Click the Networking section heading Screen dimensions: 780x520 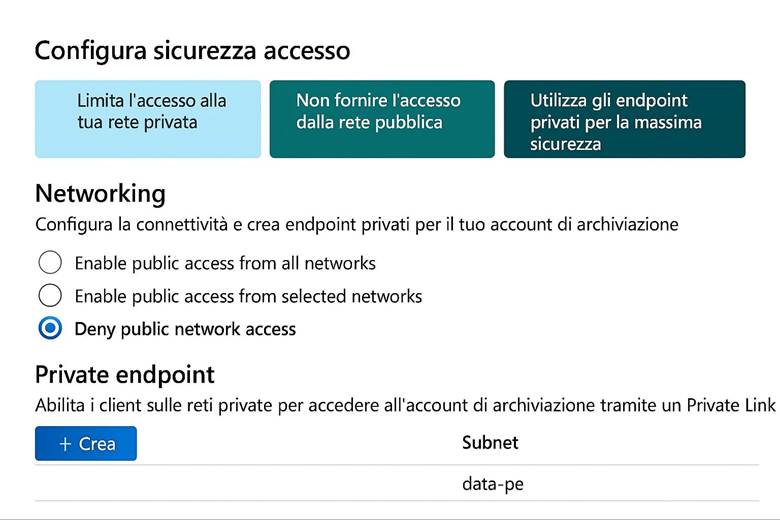point(100,193)
